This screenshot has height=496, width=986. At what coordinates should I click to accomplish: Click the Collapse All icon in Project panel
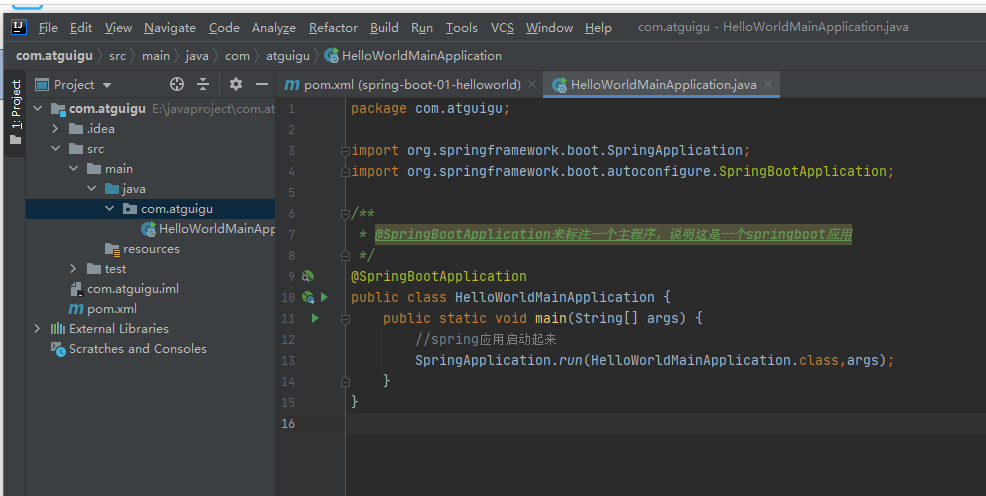pos(203,85)
